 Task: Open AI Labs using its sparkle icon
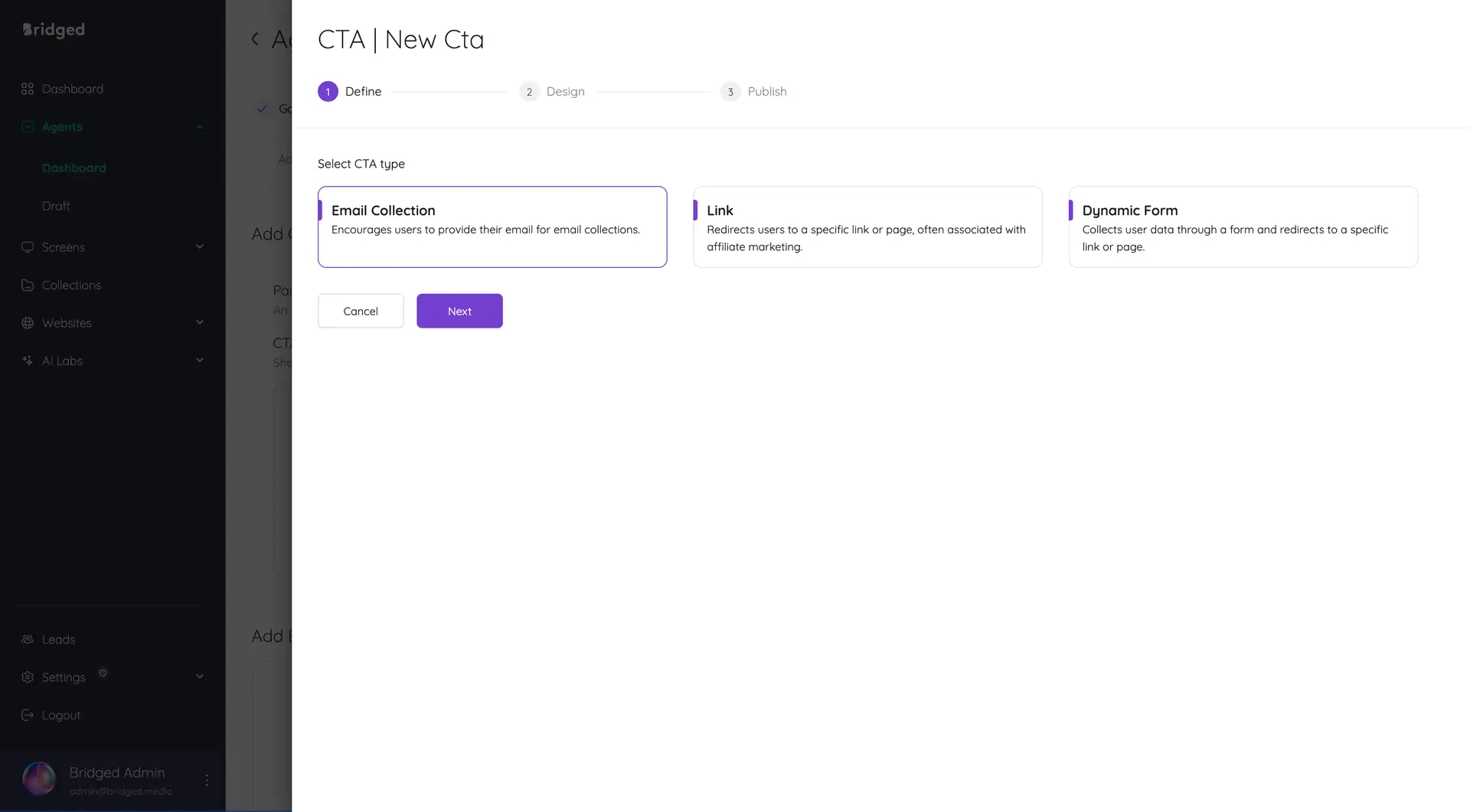[28, 360]
